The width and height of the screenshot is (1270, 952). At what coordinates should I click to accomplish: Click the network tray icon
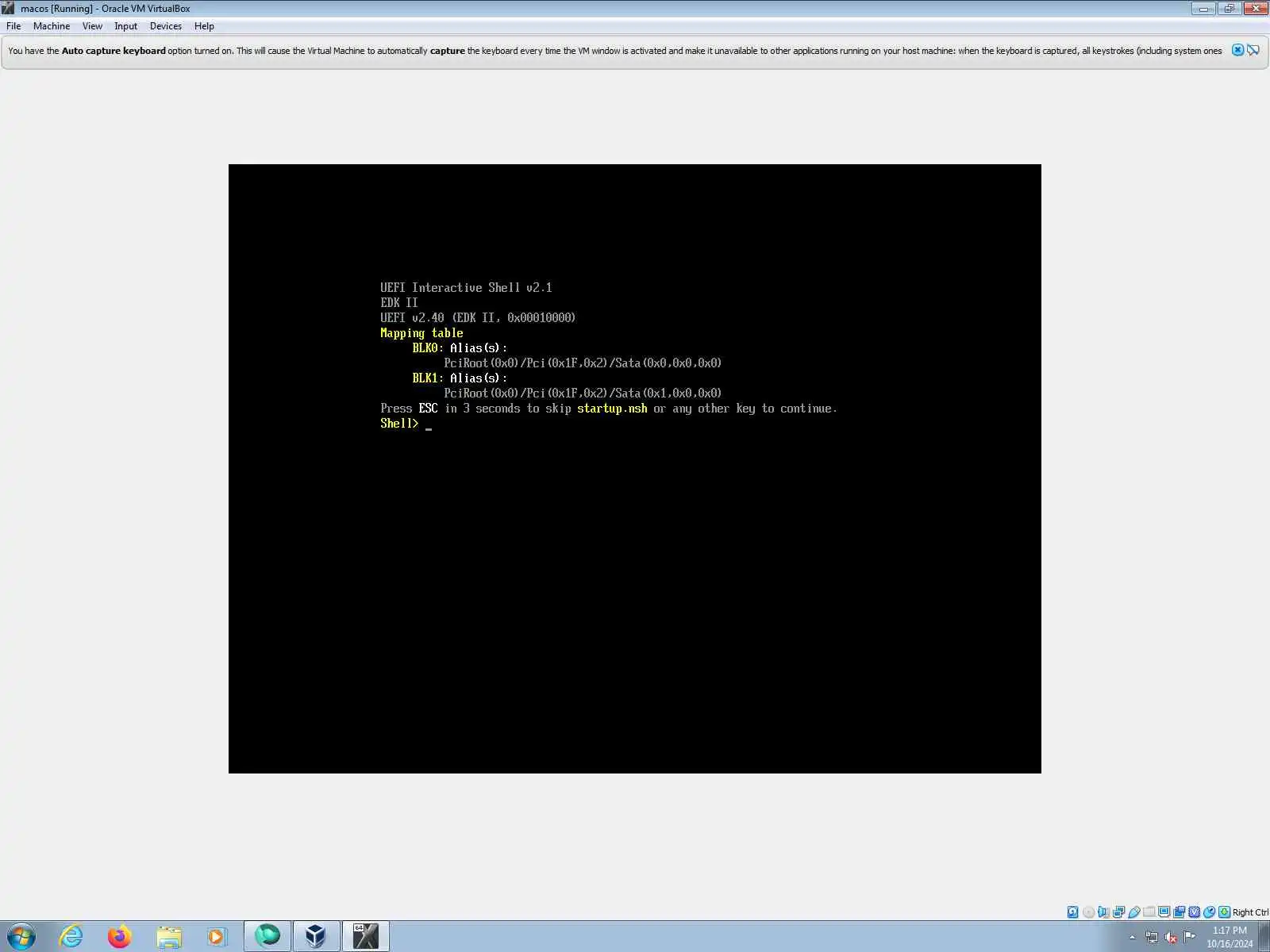pyautogui.click(x=1152, y=937)
